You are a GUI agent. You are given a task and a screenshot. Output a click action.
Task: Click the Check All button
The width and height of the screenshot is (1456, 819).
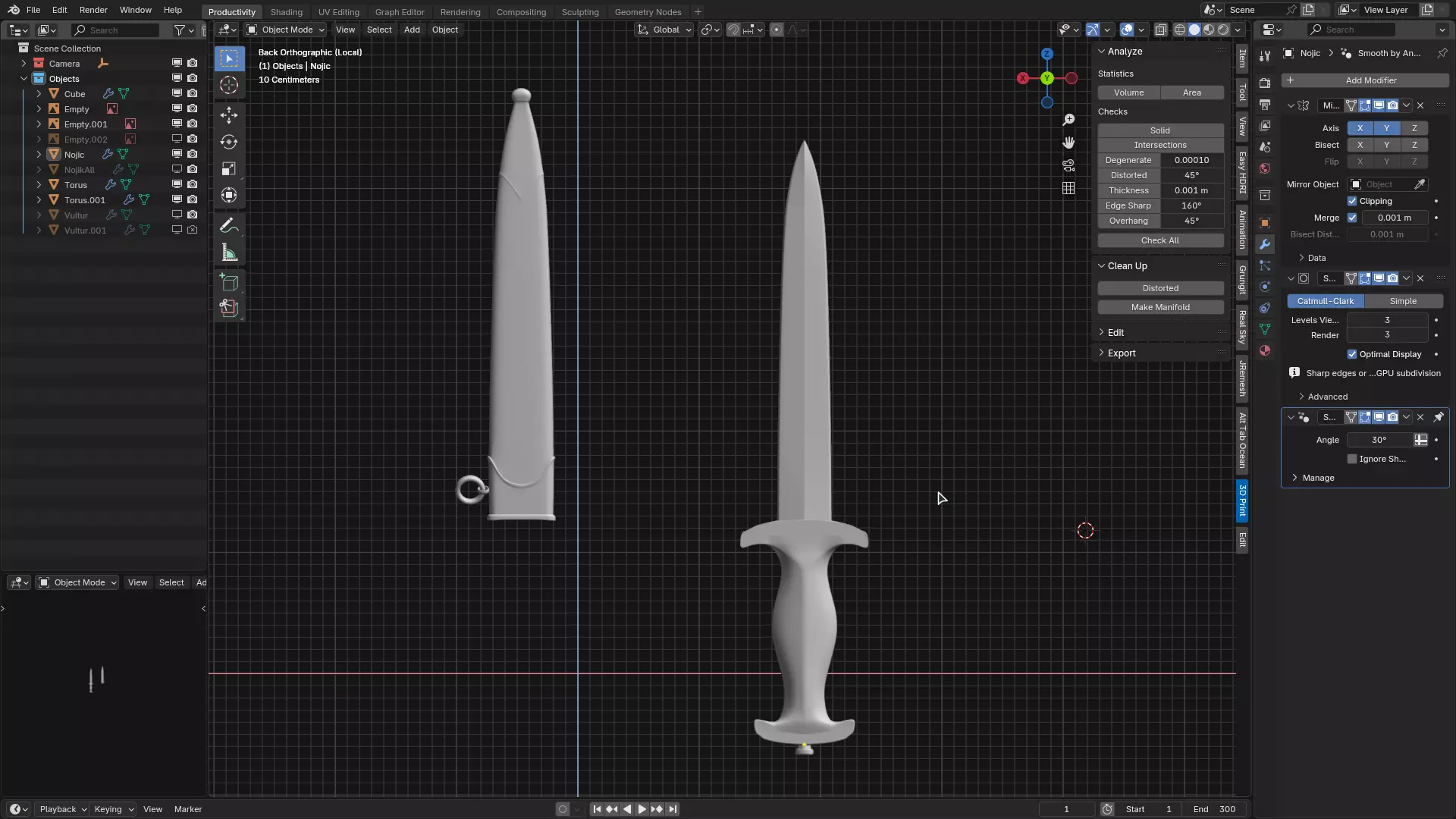[x=1160, y=240]
